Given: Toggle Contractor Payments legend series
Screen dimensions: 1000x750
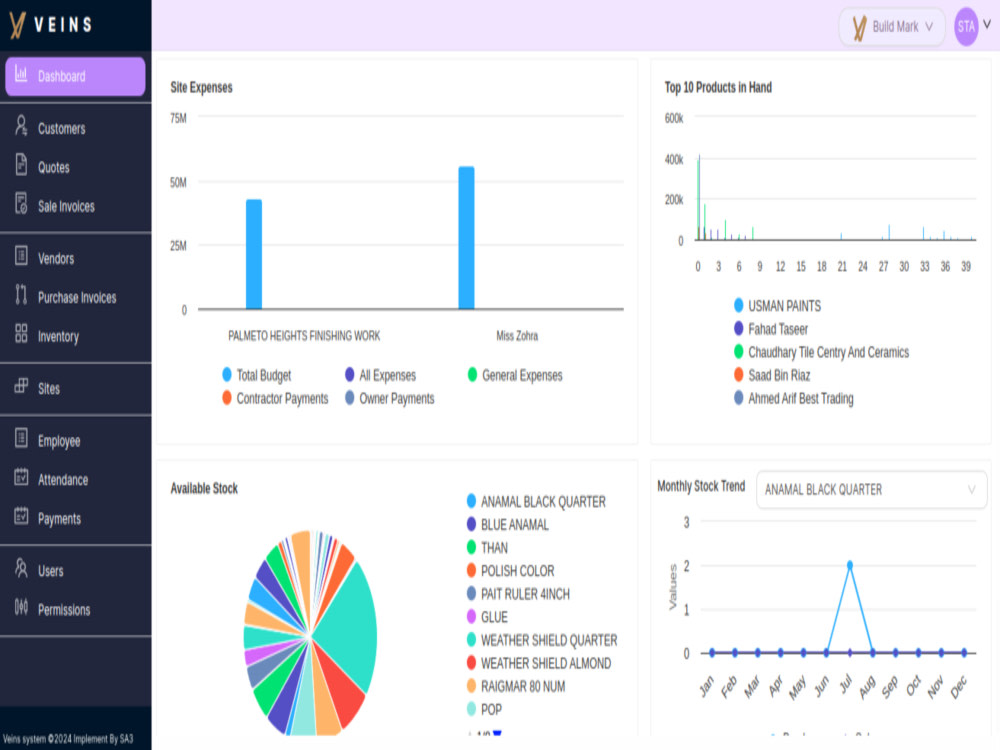Looking at the screenshot, I should (275, 399).
